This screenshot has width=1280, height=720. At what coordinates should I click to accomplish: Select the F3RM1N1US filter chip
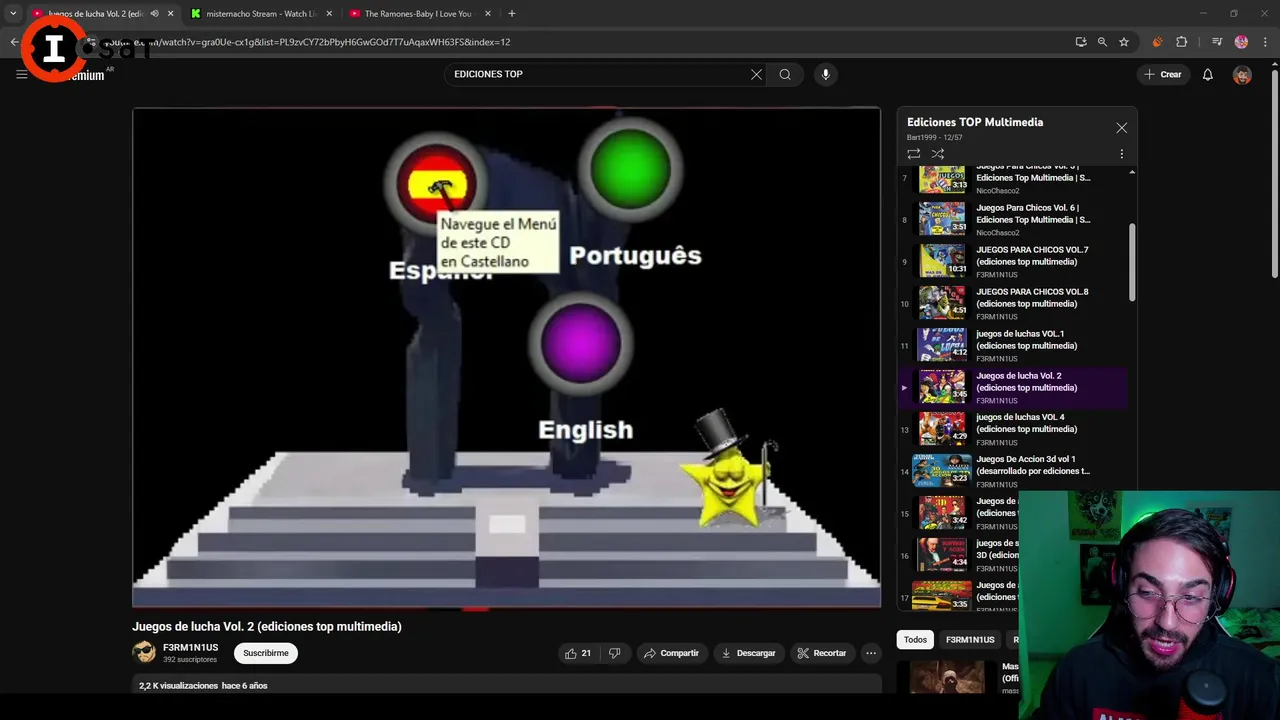coord(970,640)
